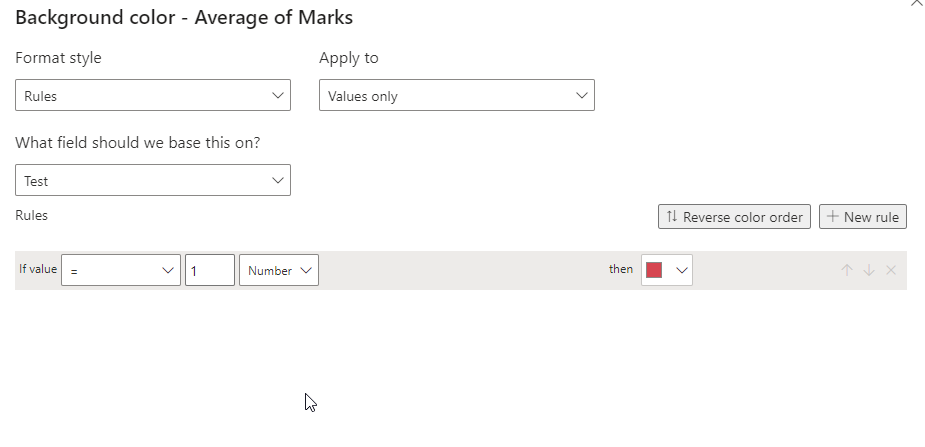The width and height of the screenshot is (925, 447).
Task: Click the chevron arrow in the Rules format box
Action: [278, 96]
